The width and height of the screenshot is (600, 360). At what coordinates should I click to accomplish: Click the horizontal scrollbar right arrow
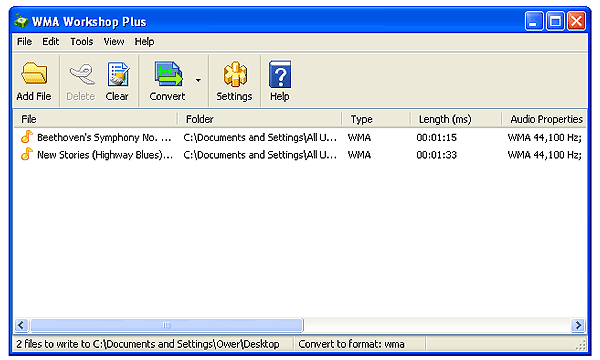578,325
